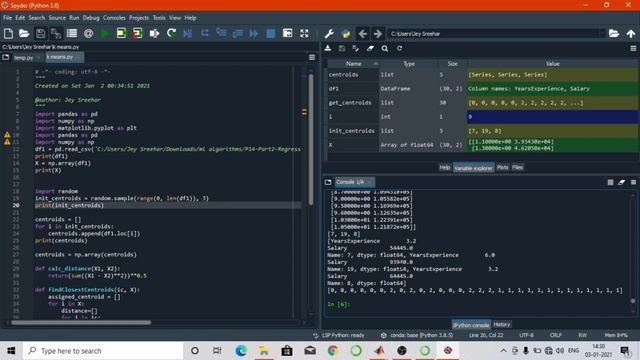Click the @ symbol finder icon
This screenshot has width=640, height=360.
pos(88,33)
